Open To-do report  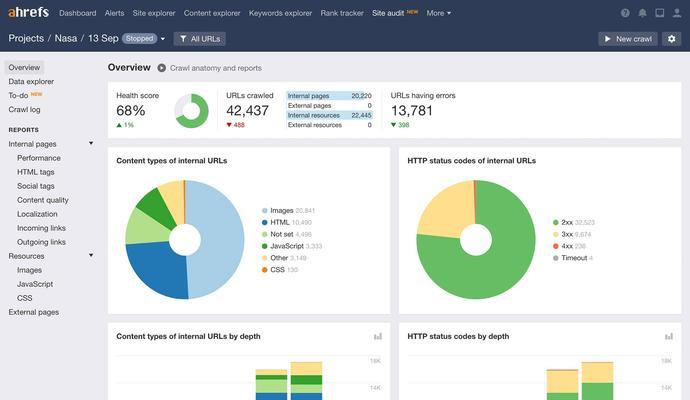18,95
